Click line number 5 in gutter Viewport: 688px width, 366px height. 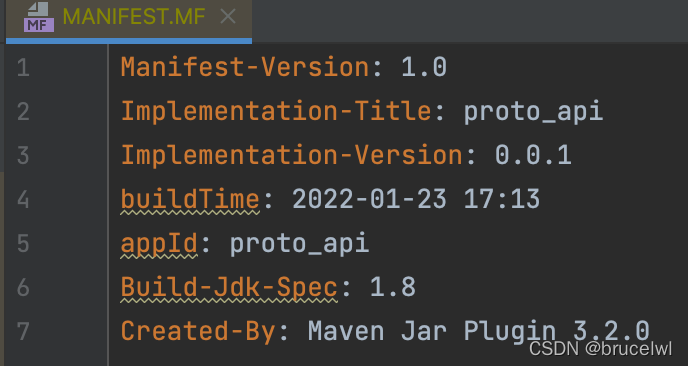23,244
